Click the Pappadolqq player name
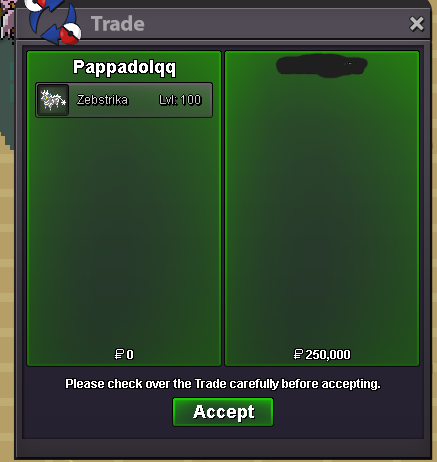437x462 pixels. [x=124, y=67]
